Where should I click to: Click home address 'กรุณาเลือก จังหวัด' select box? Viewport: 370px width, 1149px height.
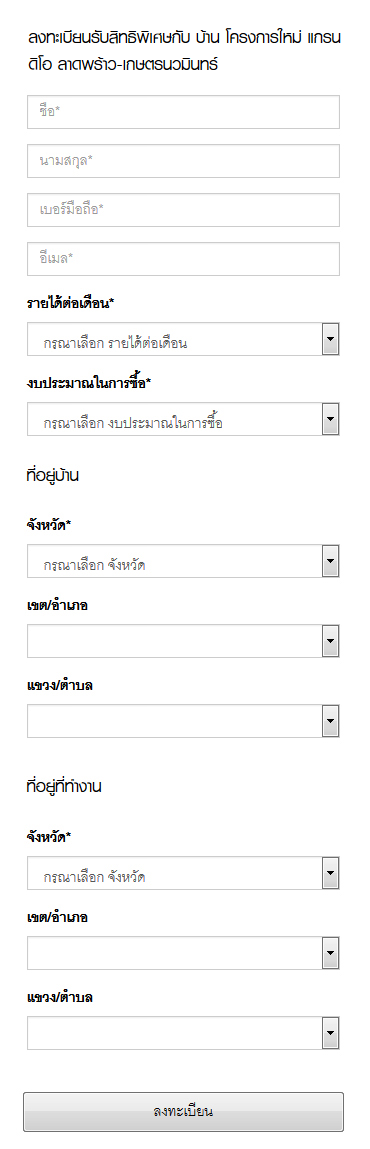[183, 561]
